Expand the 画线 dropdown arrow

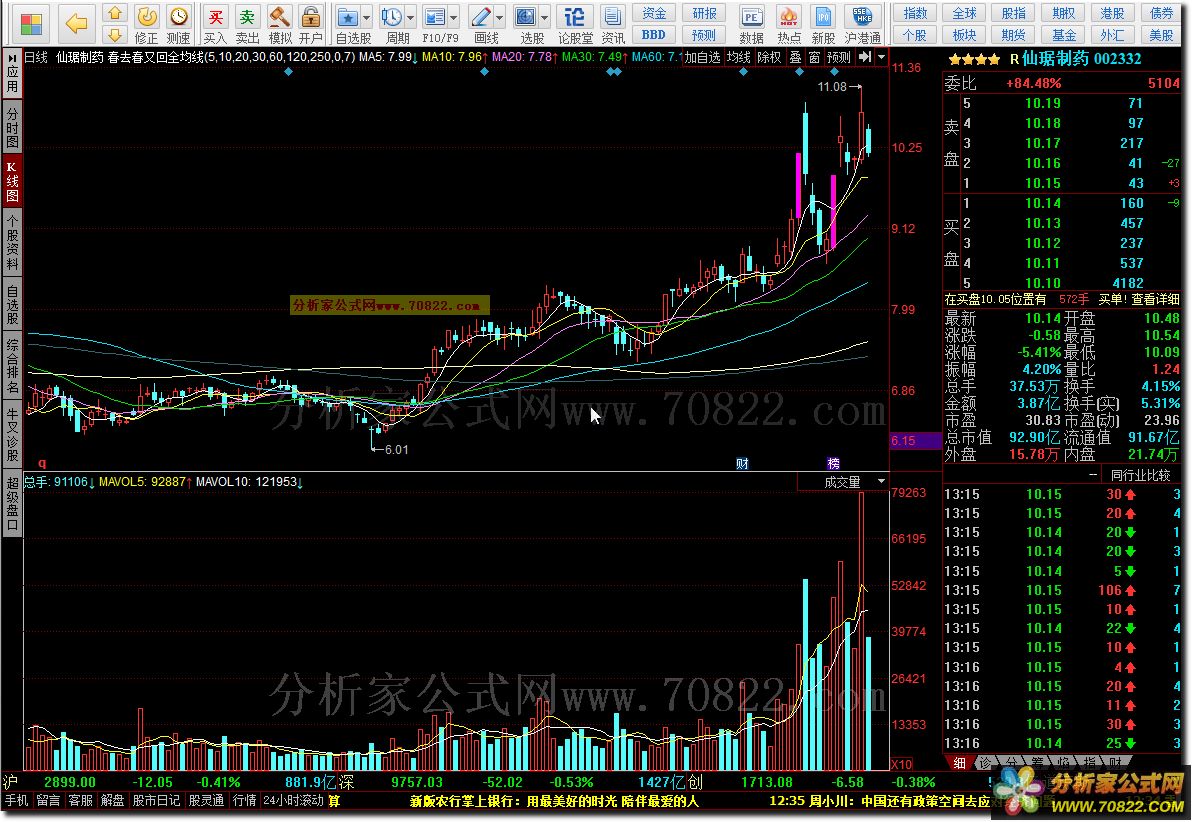pos(500,17)
